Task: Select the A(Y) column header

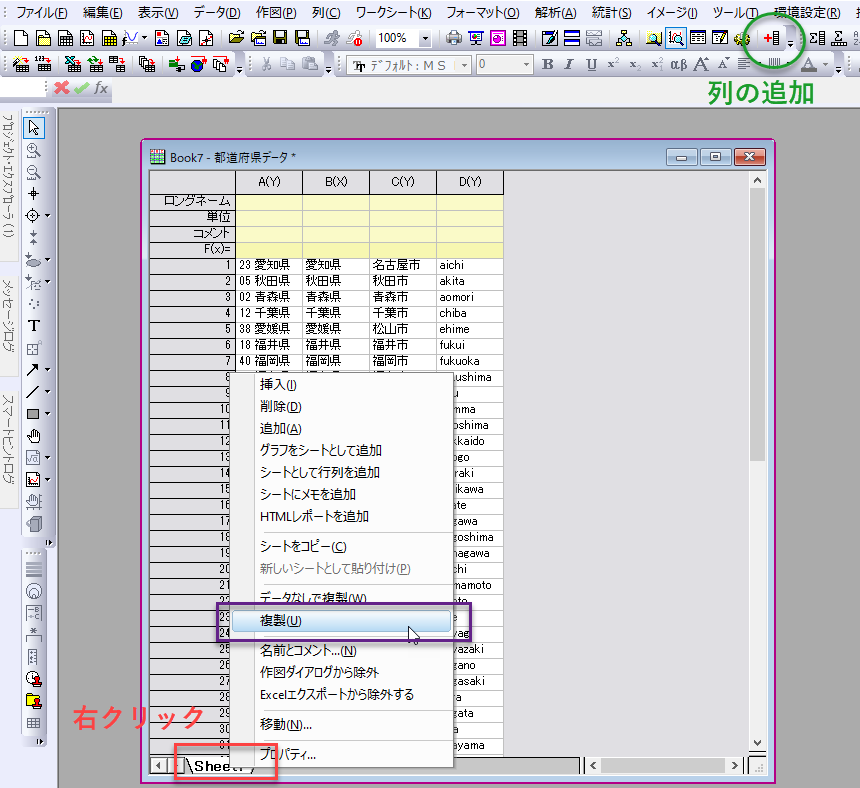Action: tap(269, 182)
